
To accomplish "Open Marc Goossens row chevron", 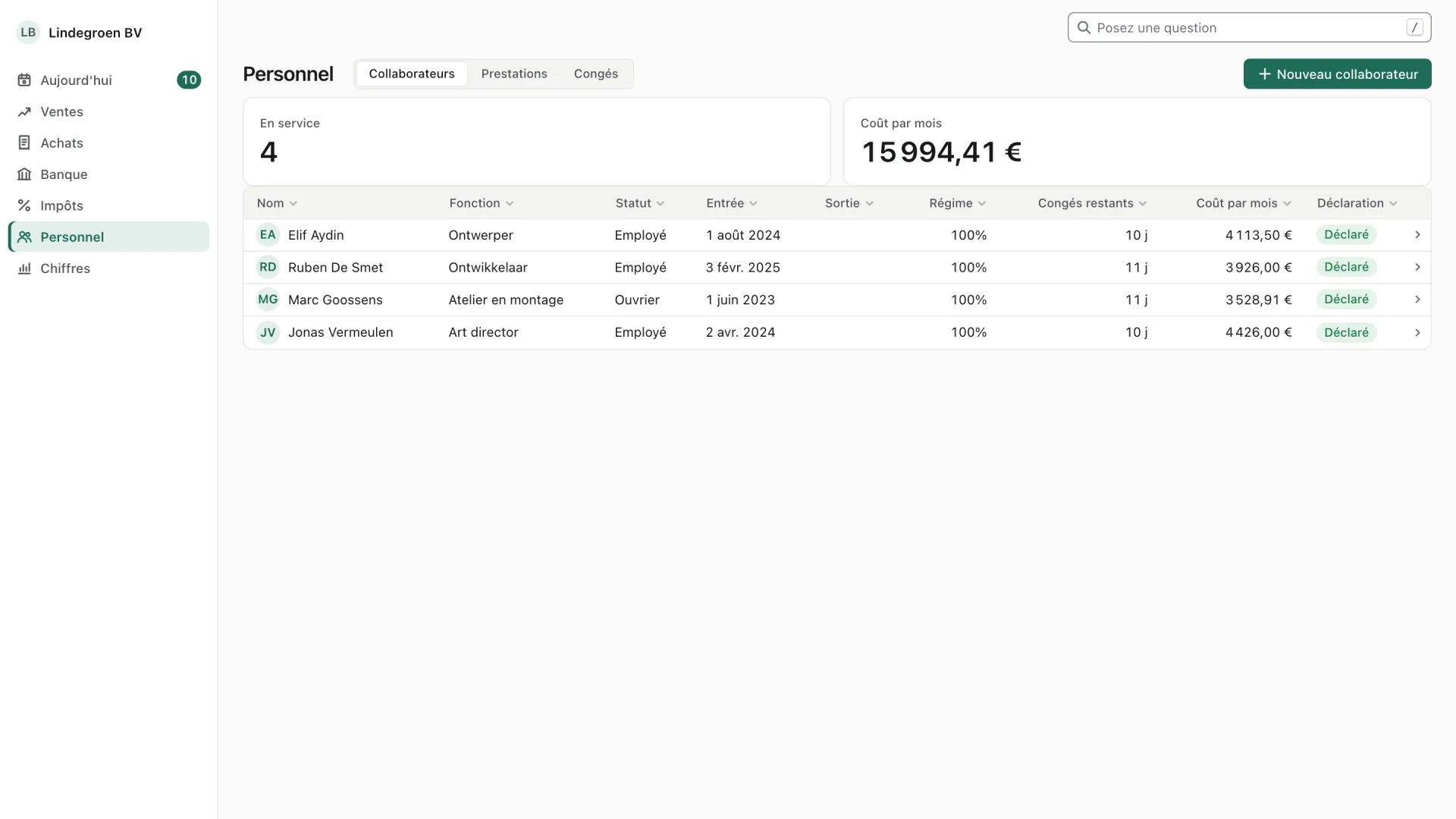I will (1417, 300).
